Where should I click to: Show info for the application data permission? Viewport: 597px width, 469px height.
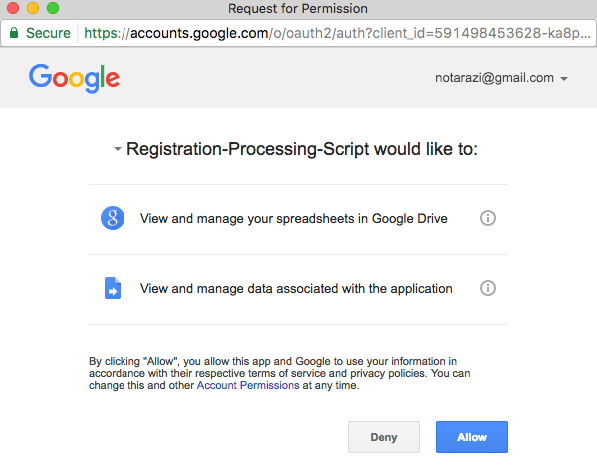click(488, 288)
